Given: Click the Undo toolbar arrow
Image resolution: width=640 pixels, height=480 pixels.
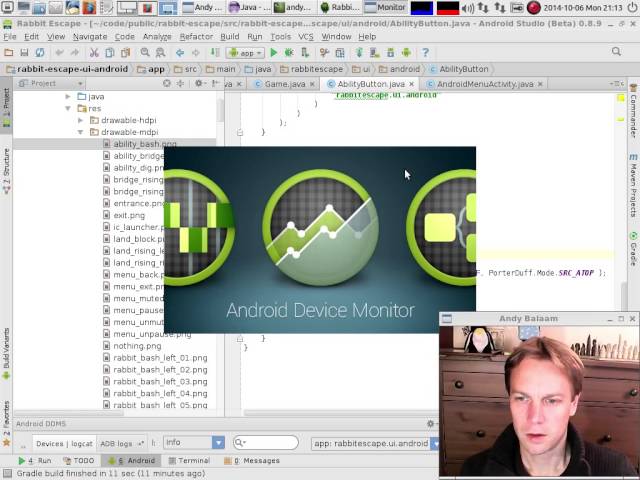Looking at the screenshot, I should [60, 53].
